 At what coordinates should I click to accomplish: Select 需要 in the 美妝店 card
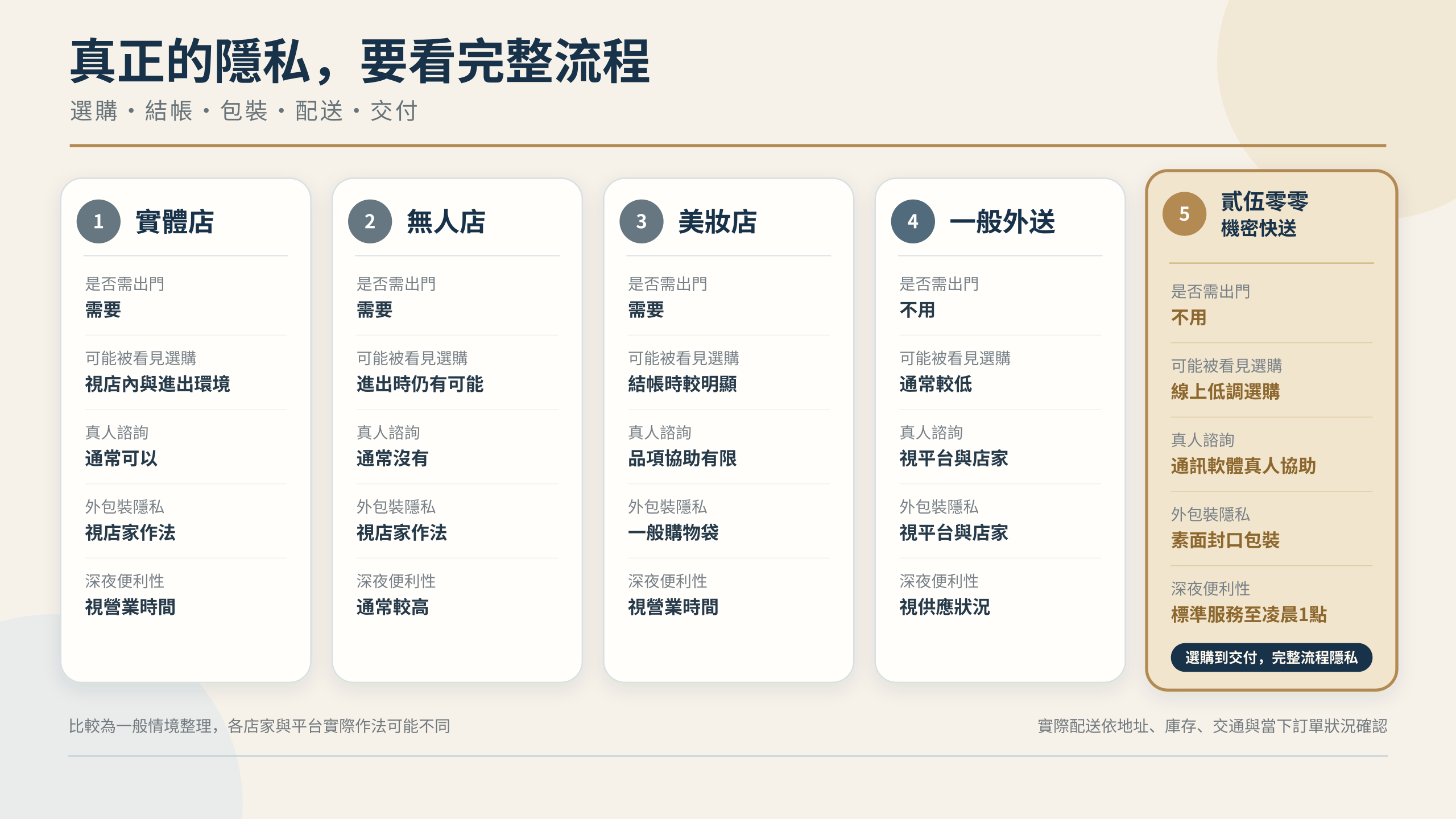tap(646, 310)
